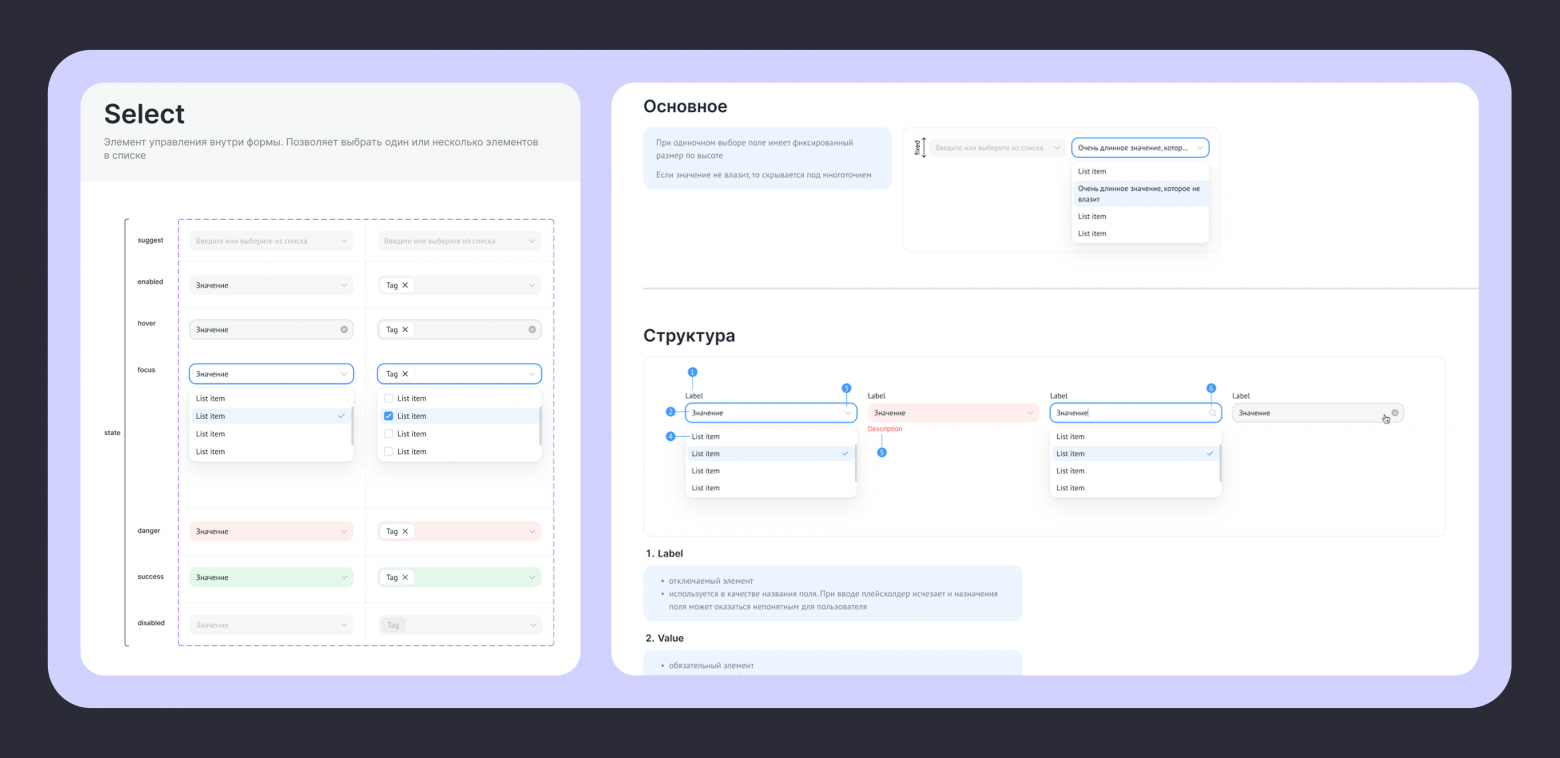Clear the hover-state Значение field with its circle-x icon
Screen dimensions: 1560x758
[x=344, y=329]
